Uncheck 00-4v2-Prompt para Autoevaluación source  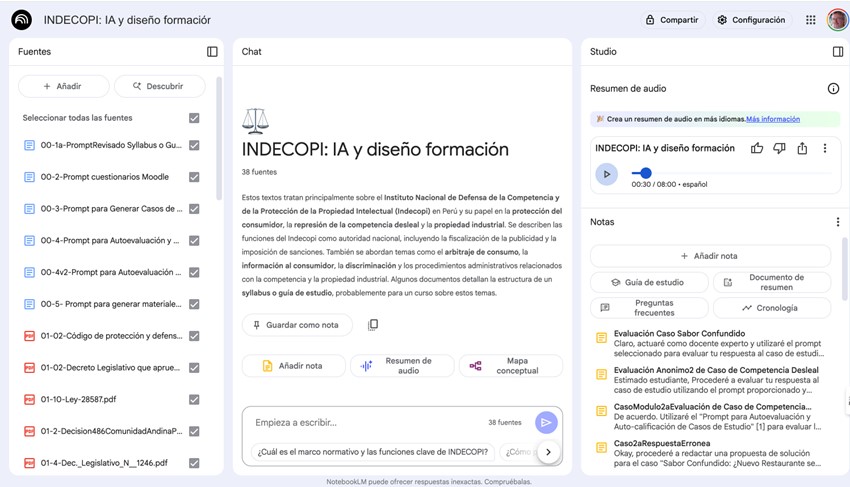pyautogui.click(x=194, y=272)
